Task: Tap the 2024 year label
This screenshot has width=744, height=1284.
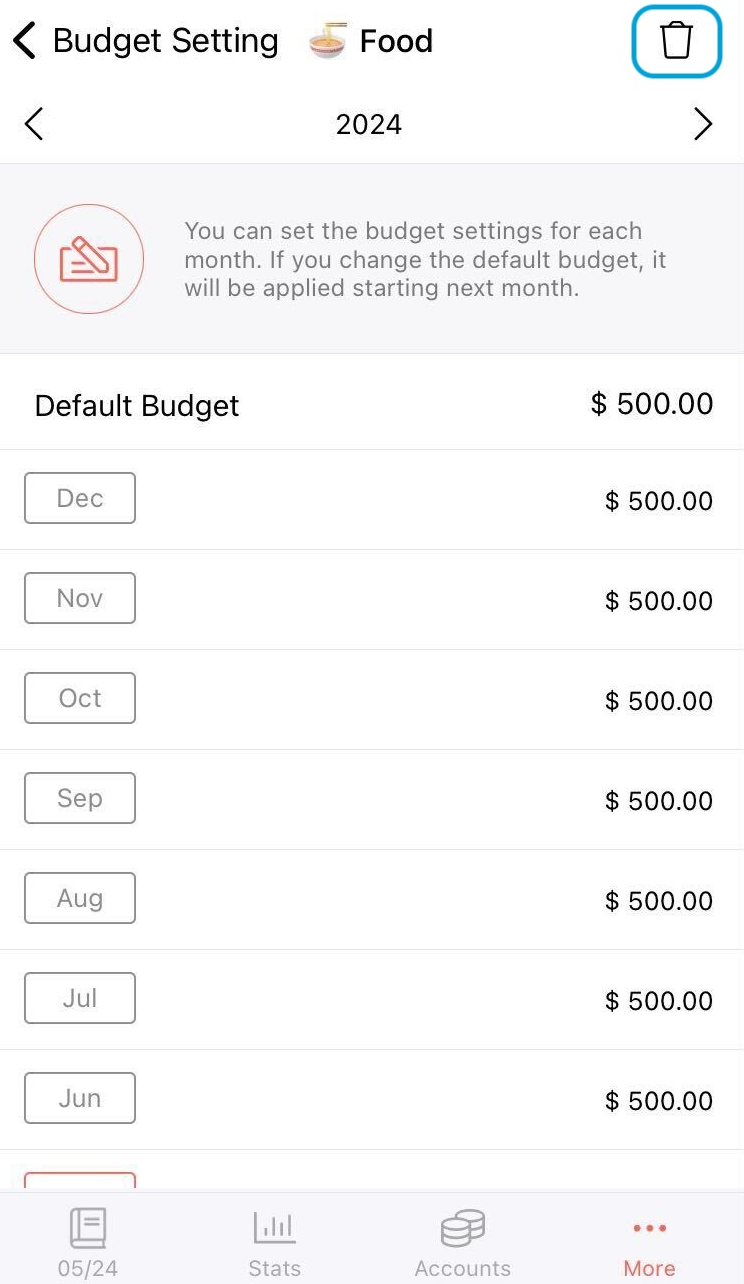Action: [x=368, y=124]
